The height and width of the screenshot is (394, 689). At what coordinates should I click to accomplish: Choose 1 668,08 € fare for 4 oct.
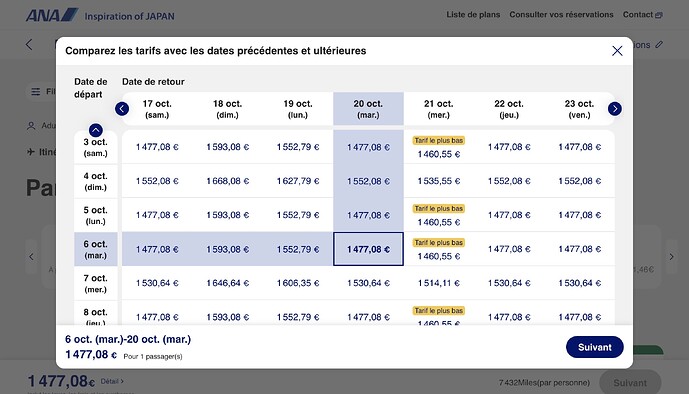[x=227, y=181]
